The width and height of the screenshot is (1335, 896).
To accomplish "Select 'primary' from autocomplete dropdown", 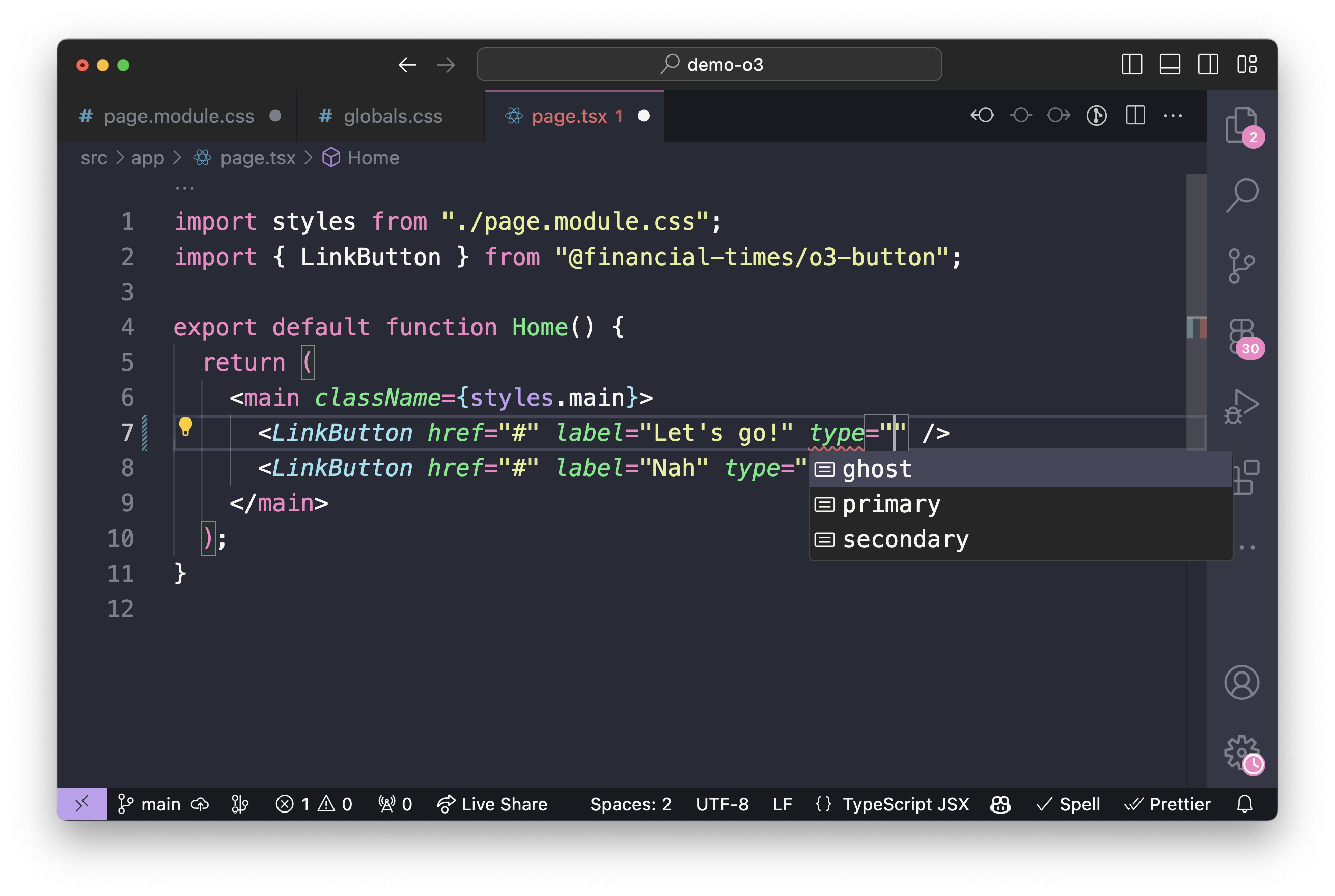I will (x=890, y=503).
